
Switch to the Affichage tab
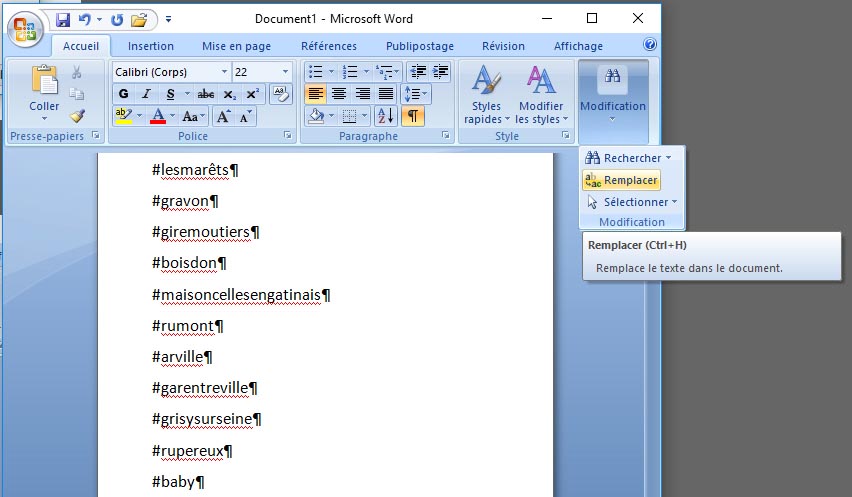578,46
